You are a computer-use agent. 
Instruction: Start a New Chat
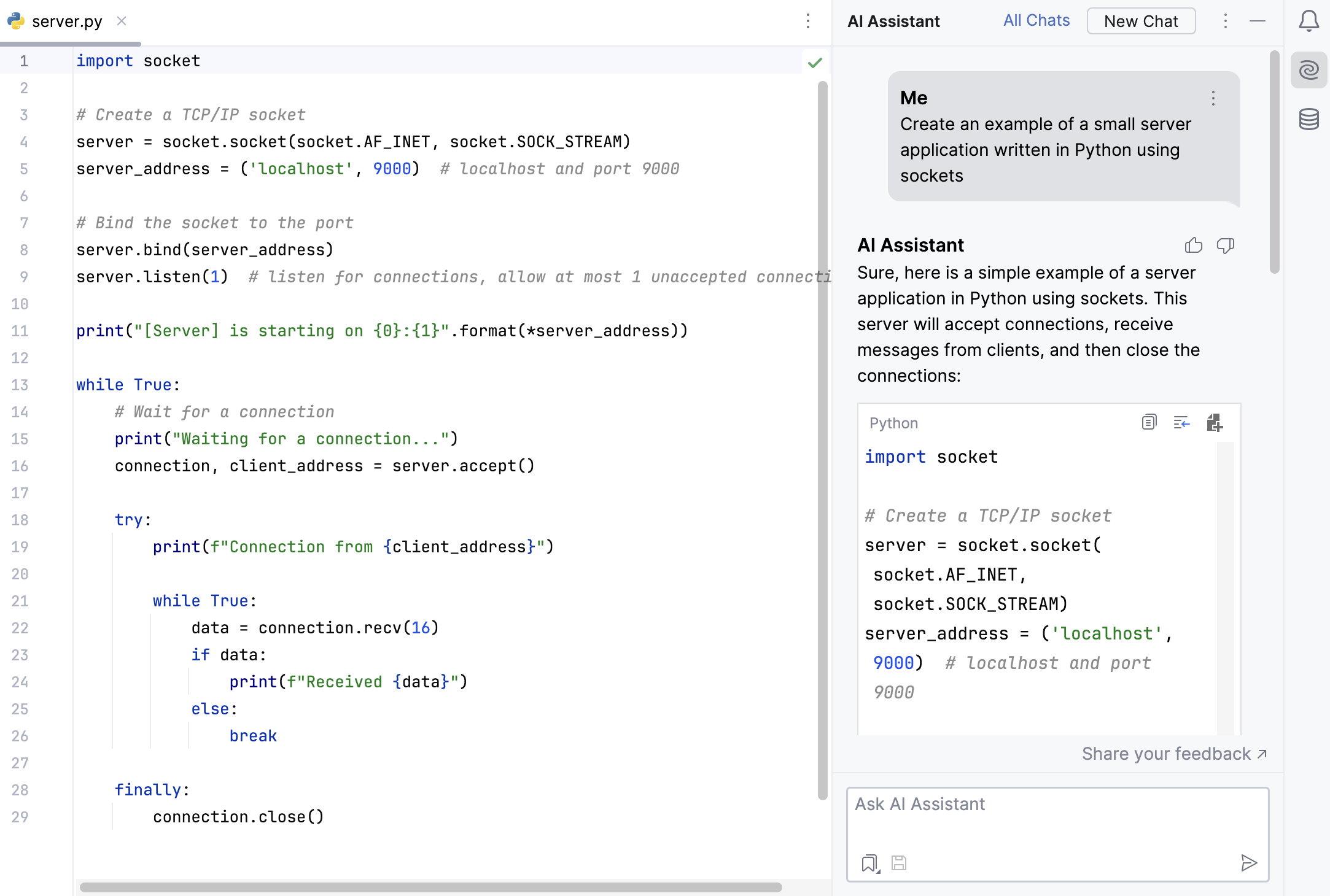coord(1140,21)
